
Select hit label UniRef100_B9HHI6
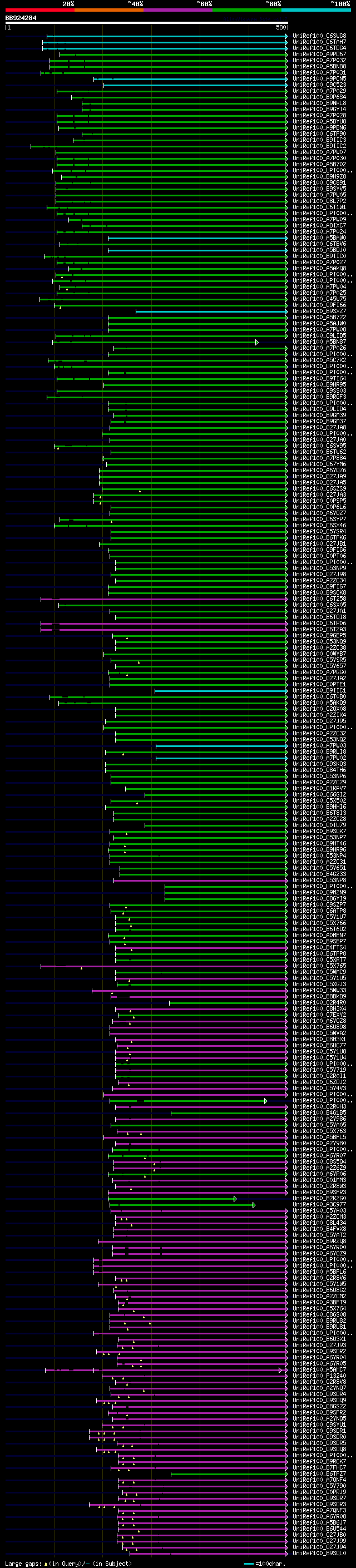pos(319,807)
